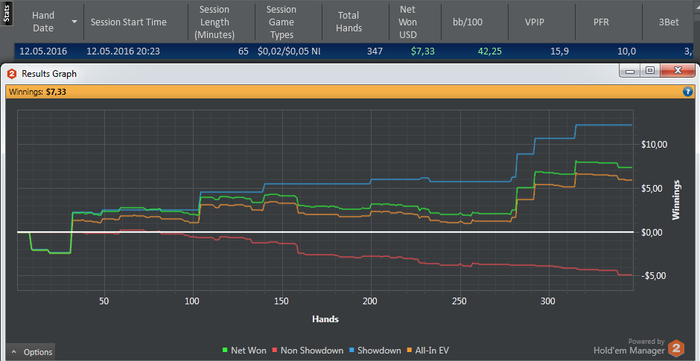Sort by Net Won USD column
The height and width of the screenshot is (361, 700).
point(408,22)
